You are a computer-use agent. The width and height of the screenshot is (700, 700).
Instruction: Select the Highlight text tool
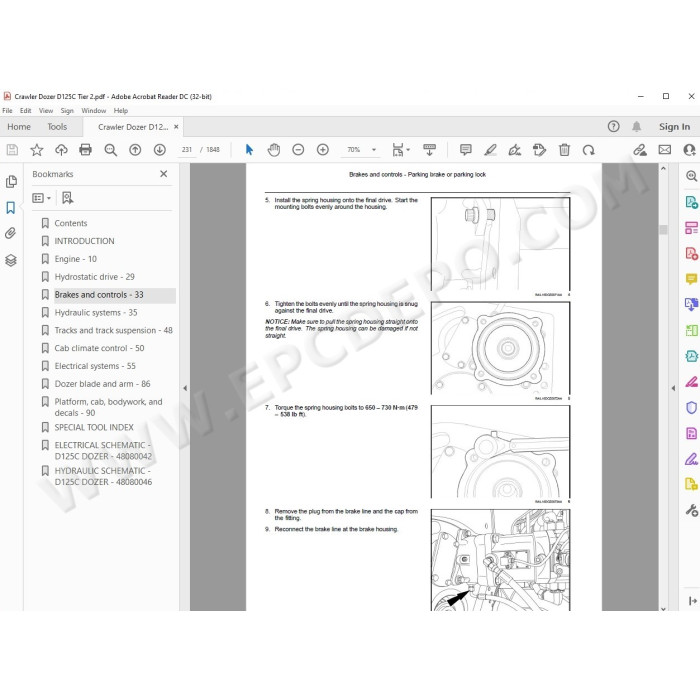pos(490,150)
